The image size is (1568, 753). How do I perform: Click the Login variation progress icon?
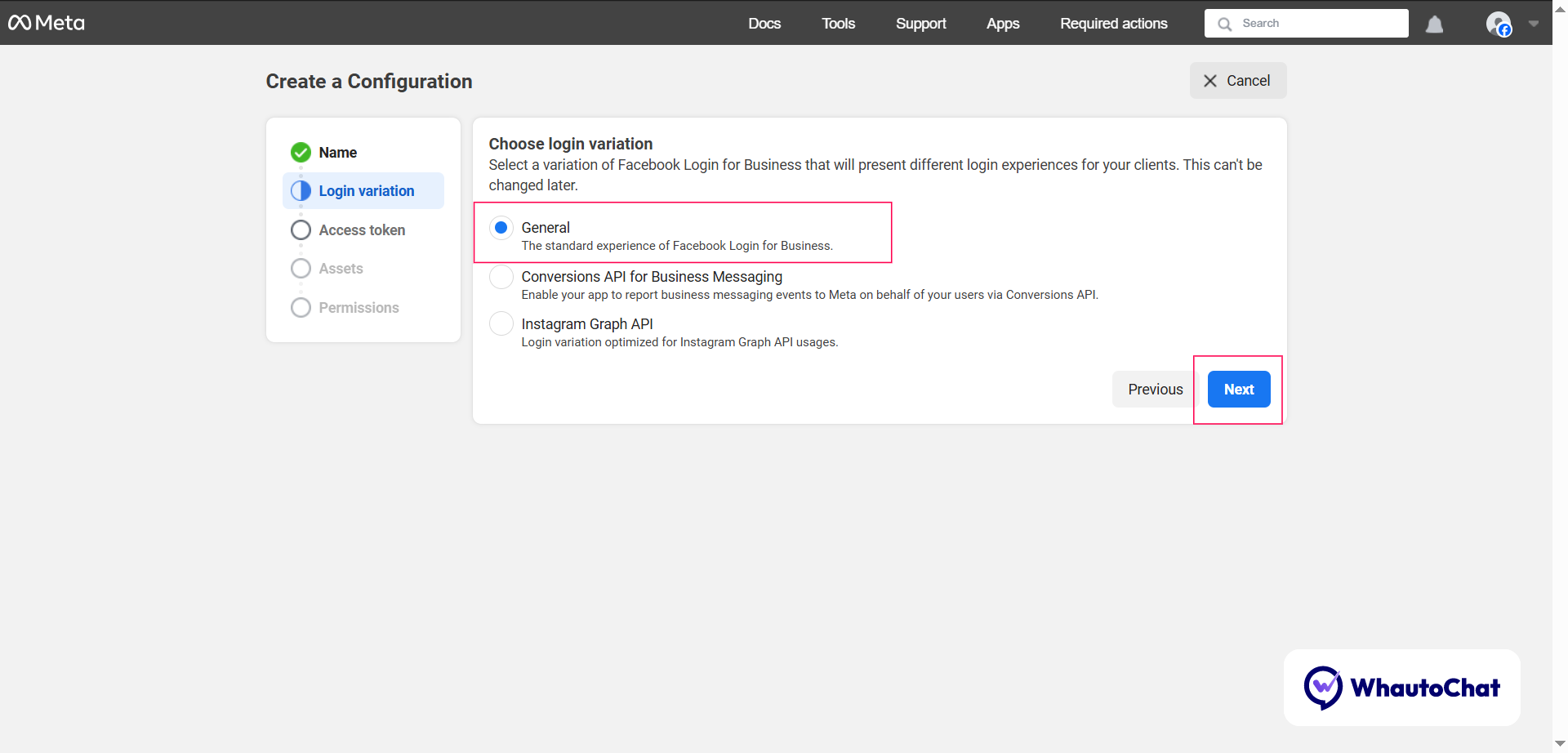pyautogui.click(x=301, y=190)
